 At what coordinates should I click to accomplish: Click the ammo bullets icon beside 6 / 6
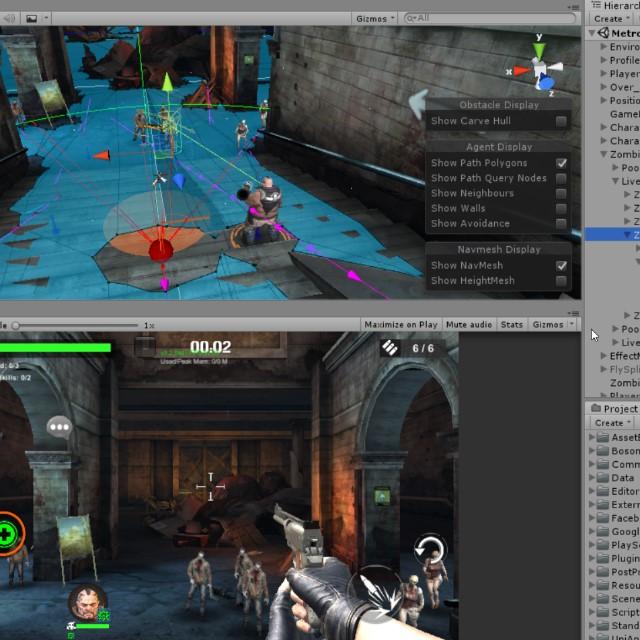pyautogui.click(x=390, y=347)
